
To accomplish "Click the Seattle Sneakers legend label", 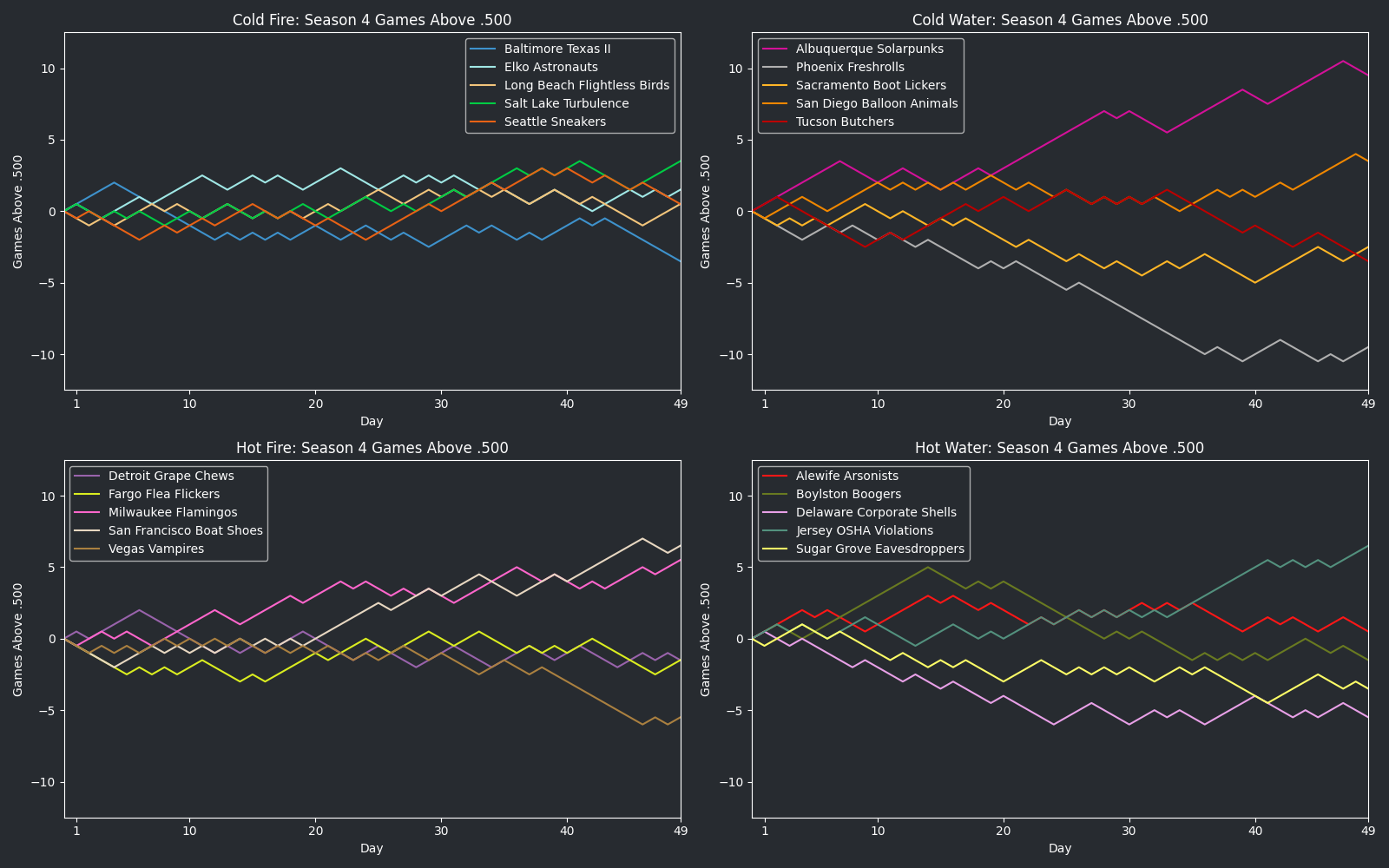I will (555, 122).
